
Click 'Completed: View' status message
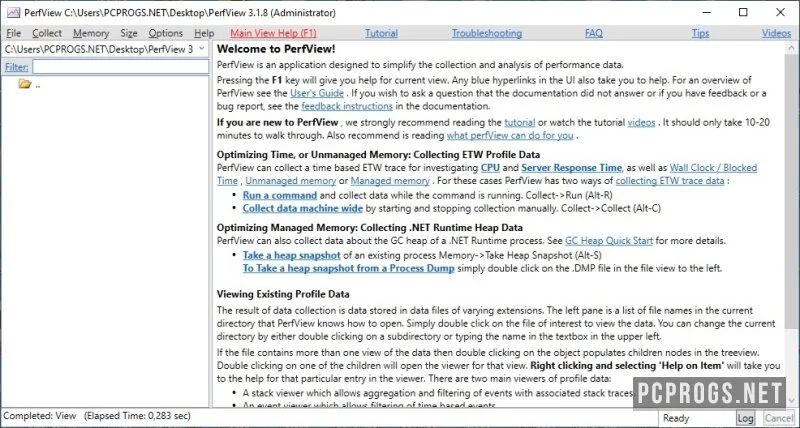point(40,416)
